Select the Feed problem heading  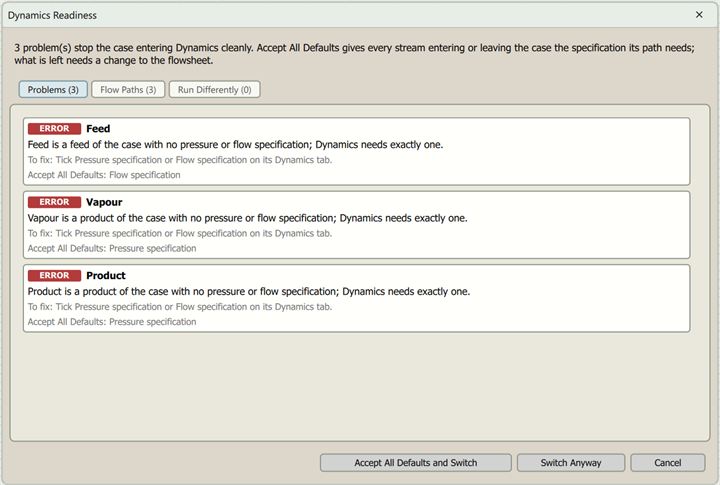pyautogui.click(x=98, y=129)
